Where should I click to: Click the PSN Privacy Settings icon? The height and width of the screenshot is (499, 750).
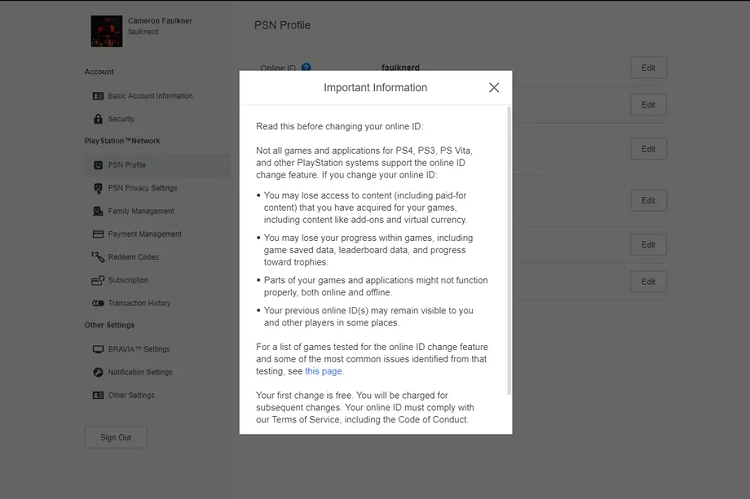click(x=98, y=188)
